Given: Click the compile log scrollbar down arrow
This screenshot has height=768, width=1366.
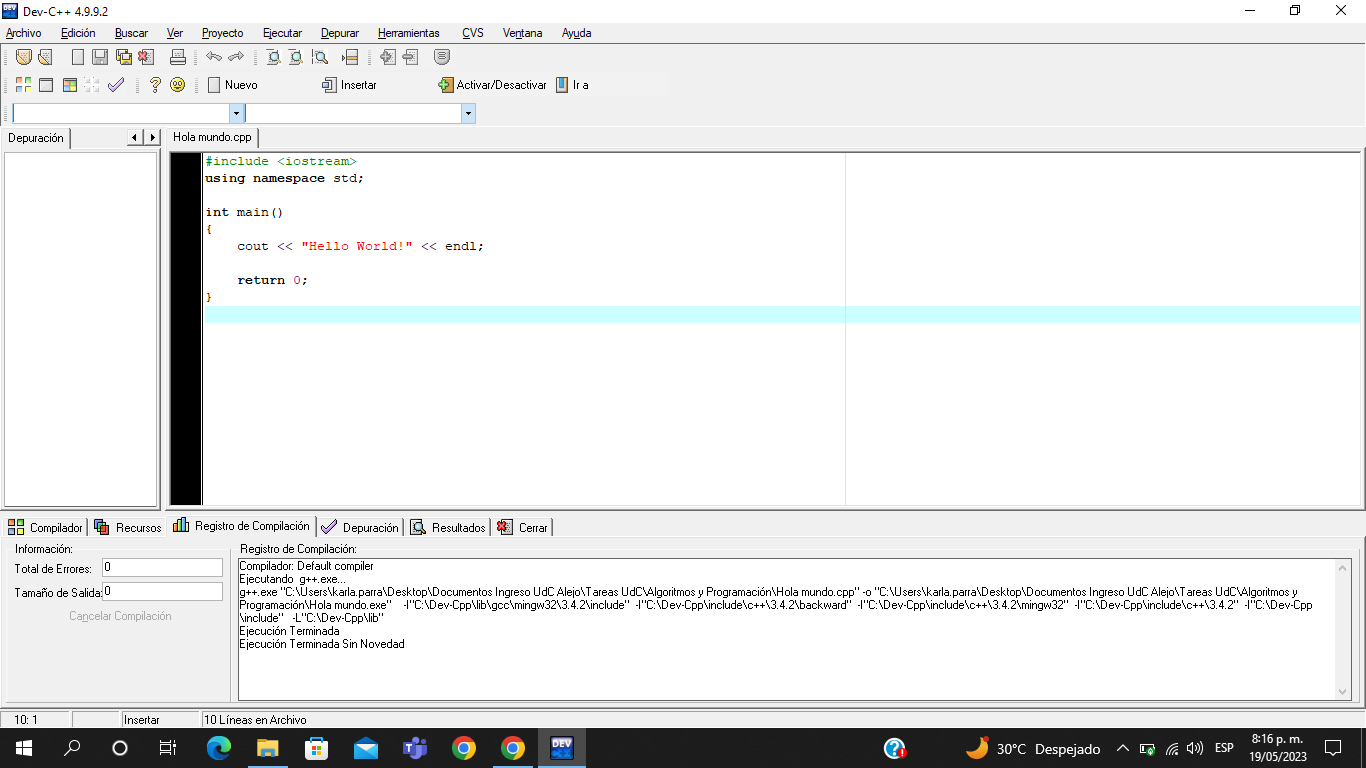Looking at the screenshot, I should coord(1343,692).
